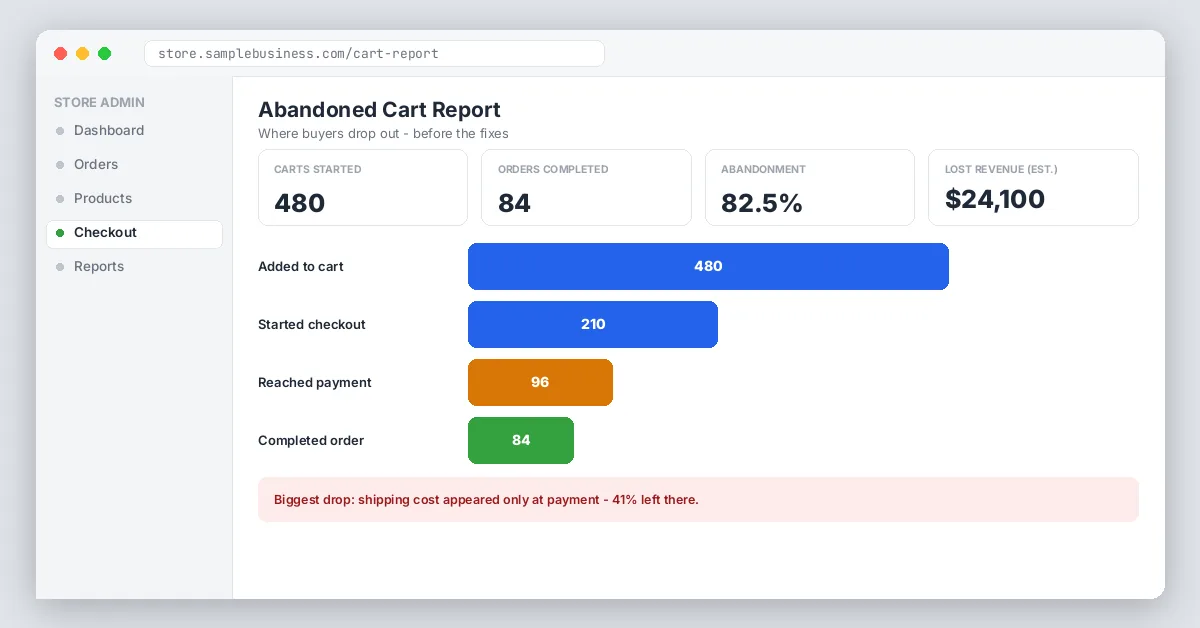Click the Lost Revenue $24,100 card
This screenshot has width=1200, height=628.
[x=1033, y=188]
